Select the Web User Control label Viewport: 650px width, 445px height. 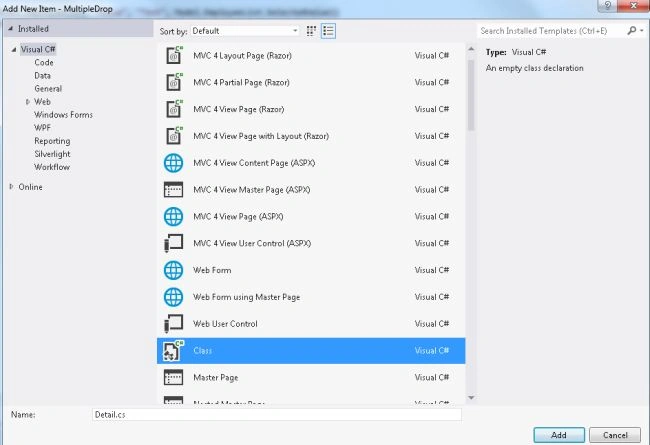point(225,324)
